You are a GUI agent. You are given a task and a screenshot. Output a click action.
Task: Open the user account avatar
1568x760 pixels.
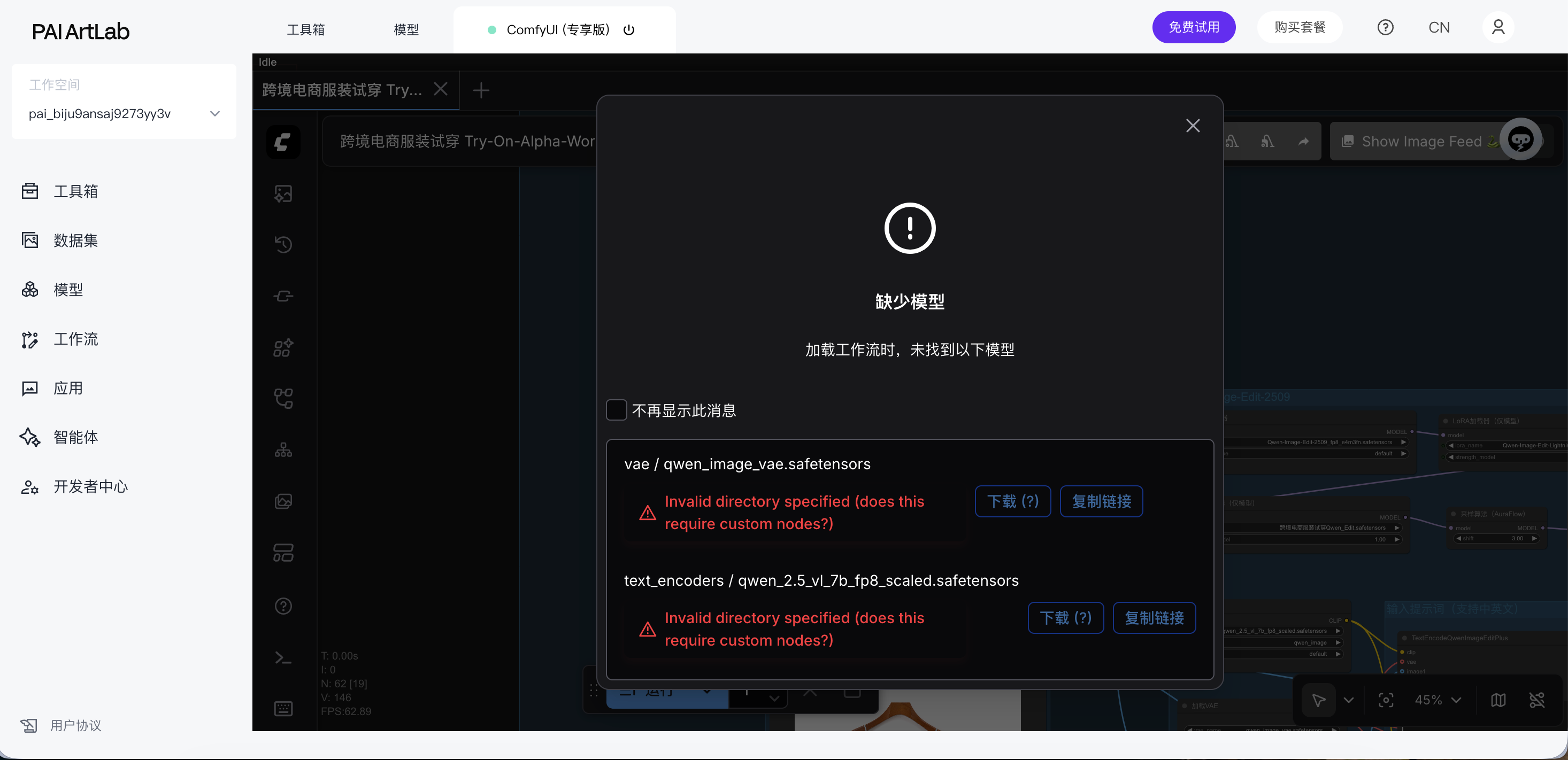(x=1498, y=27)
